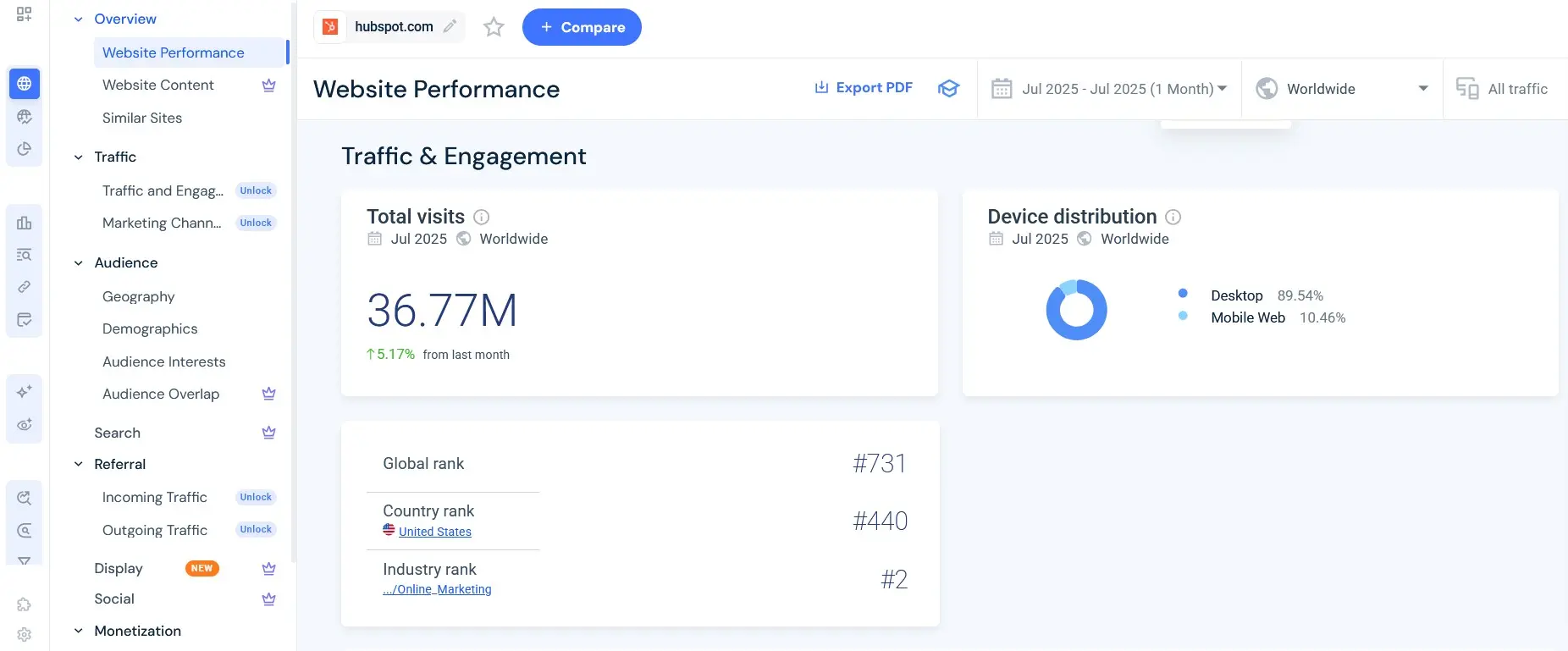Collapse the Traffic section chevron

78,157
